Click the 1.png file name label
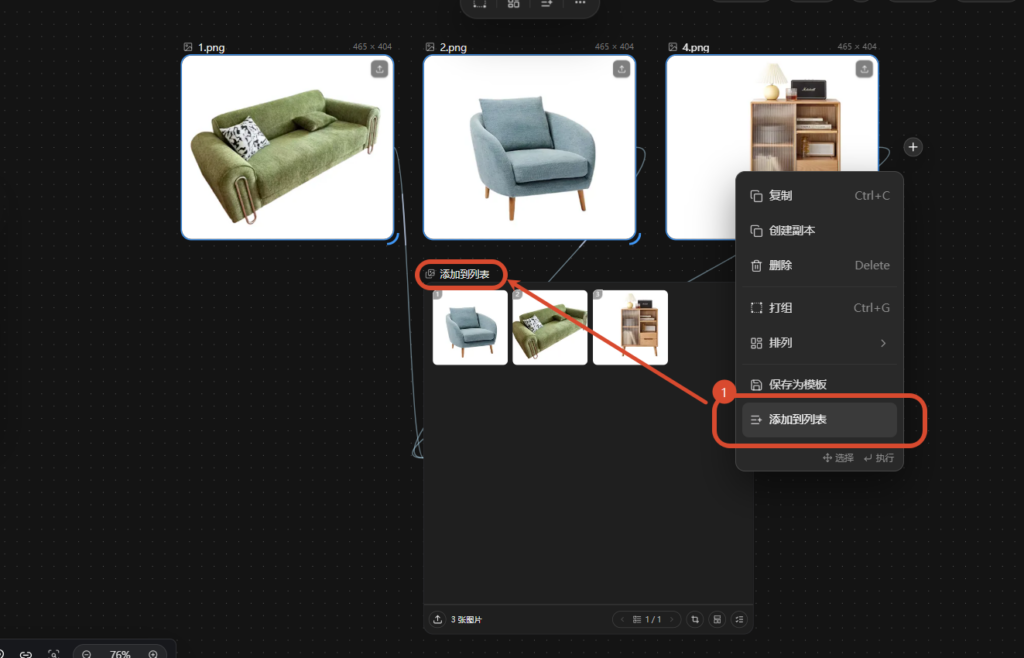Image resolution: width=1024 pixels, height=658 pixels. click(211, 48)
